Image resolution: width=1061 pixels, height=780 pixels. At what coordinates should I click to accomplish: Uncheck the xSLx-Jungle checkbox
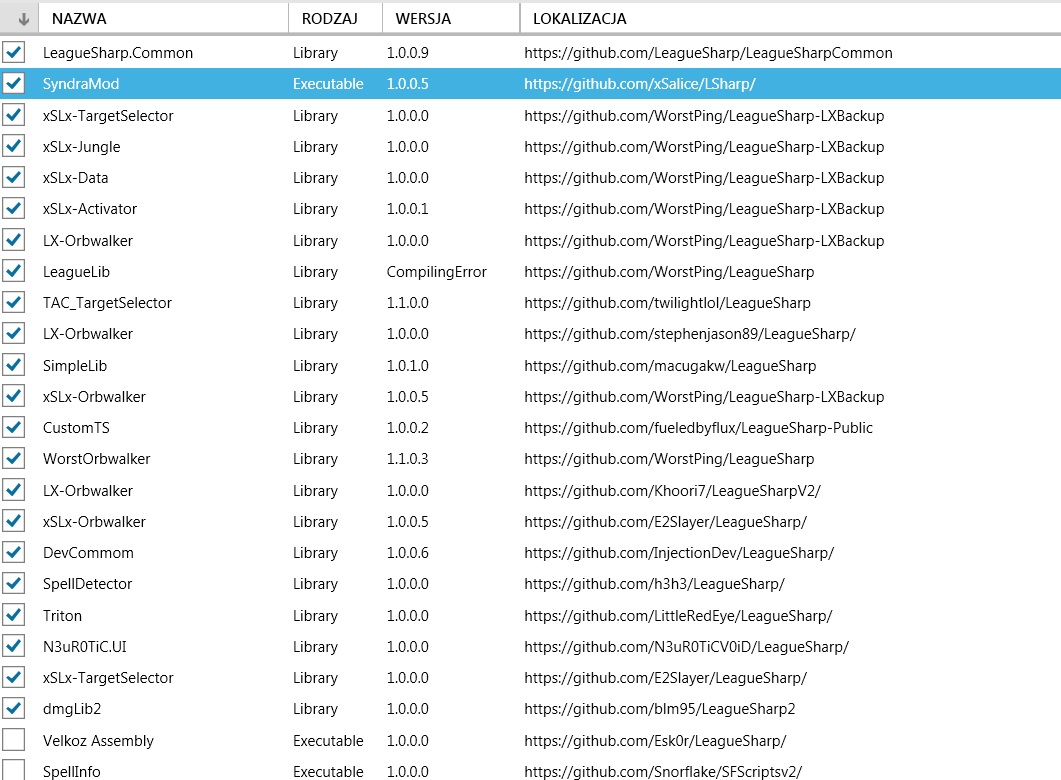click(14, 146)
